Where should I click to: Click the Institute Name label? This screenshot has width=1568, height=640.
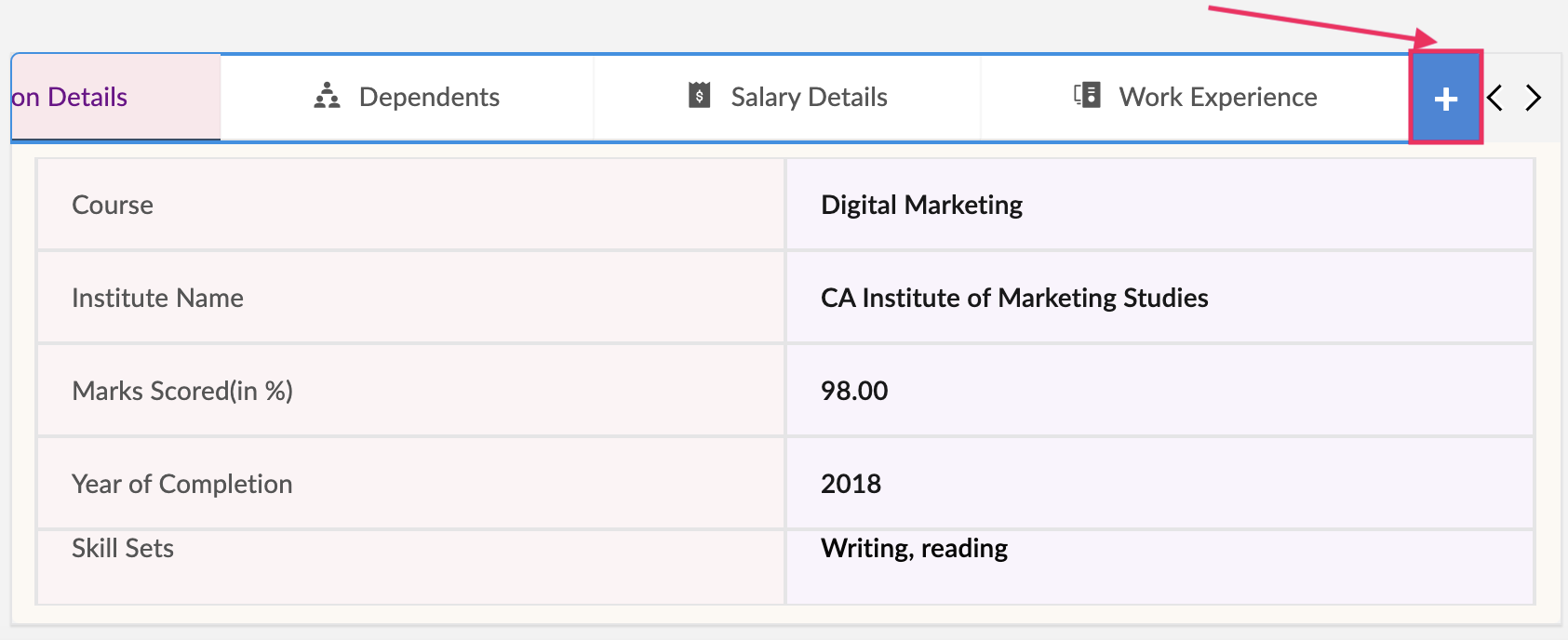(157, 298)
